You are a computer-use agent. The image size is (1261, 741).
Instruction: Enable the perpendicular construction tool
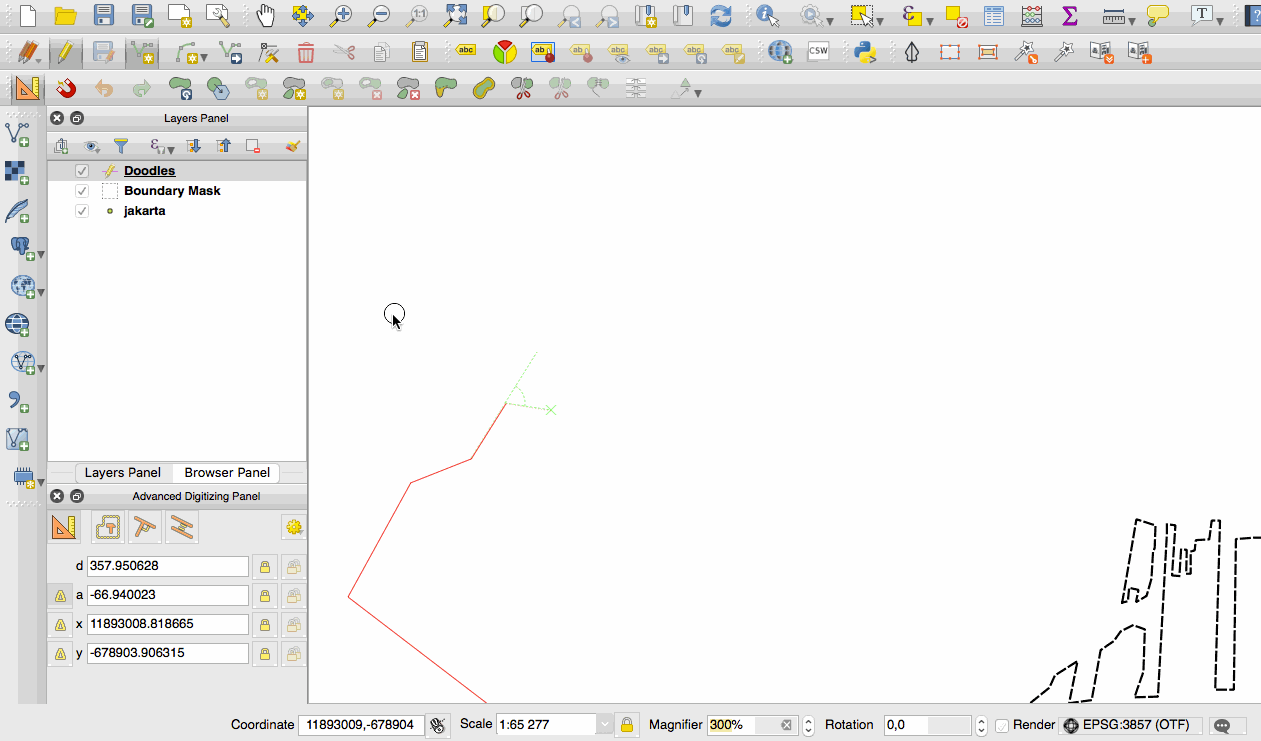(145, 527)
